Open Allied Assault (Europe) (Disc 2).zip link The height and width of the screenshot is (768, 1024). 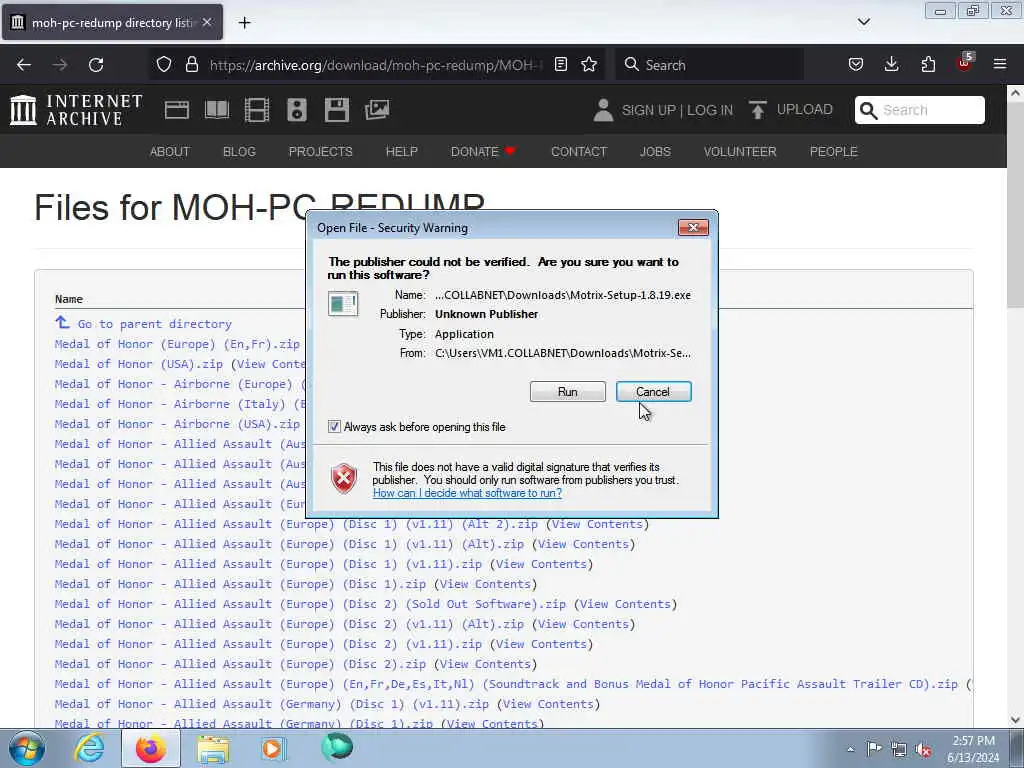(240, 664)
